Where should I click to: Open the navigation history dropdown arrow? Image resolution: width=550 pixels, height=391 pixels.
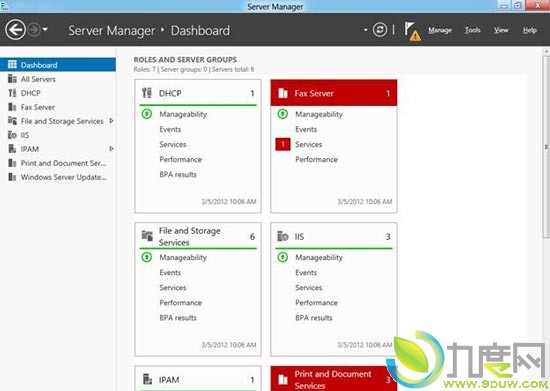45,30
